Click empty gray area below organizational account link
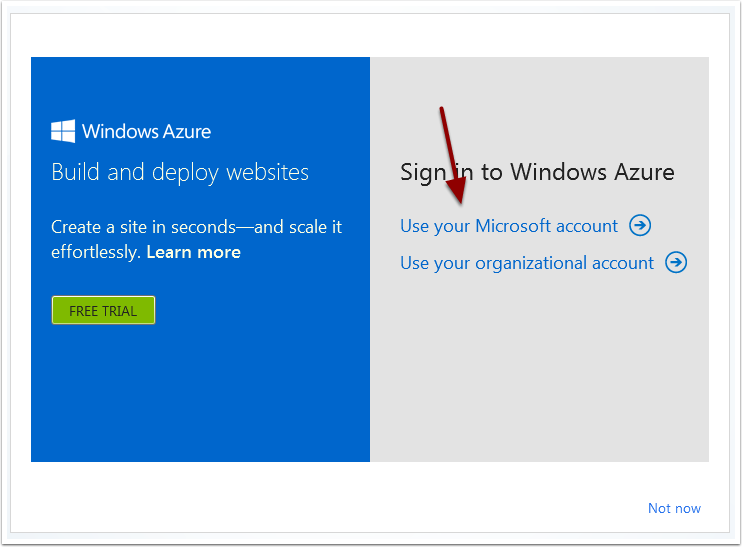Viewport: 742px width, 547px height. (x=539, y=369)
